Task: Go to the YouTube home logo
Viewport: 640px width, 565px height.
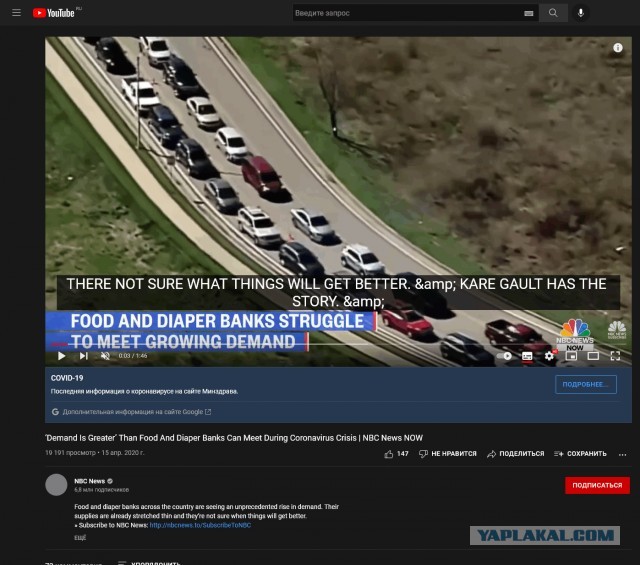Action: click(54, 13)
